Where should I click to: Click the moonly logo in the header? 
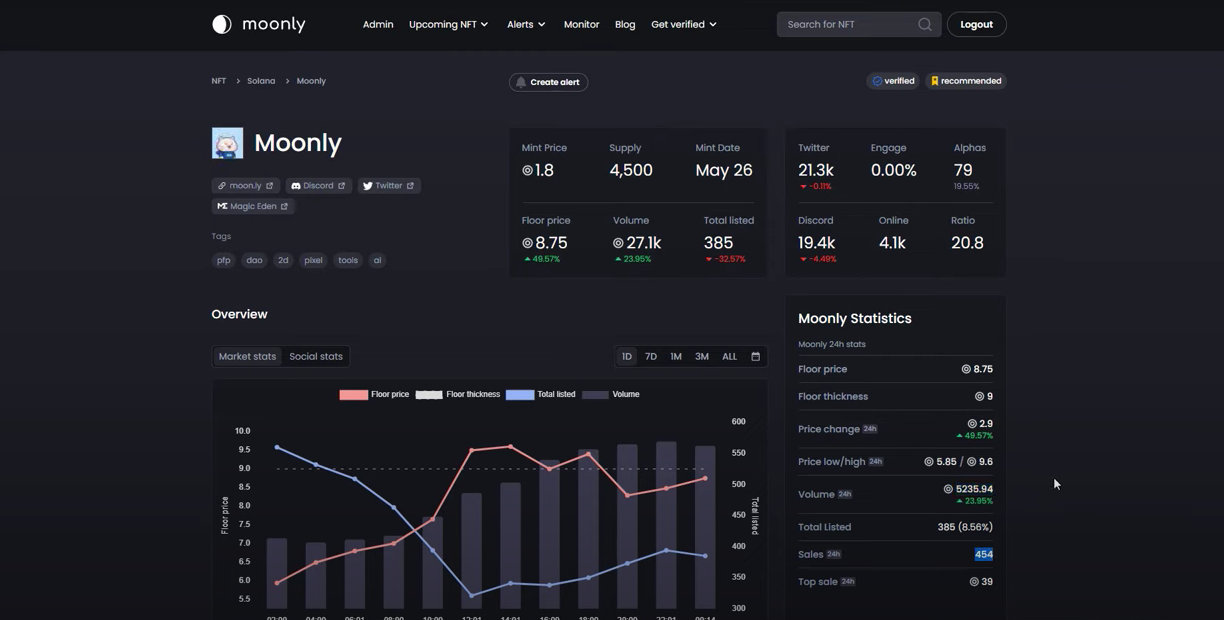pyautogui.click(x=258, y=24)
